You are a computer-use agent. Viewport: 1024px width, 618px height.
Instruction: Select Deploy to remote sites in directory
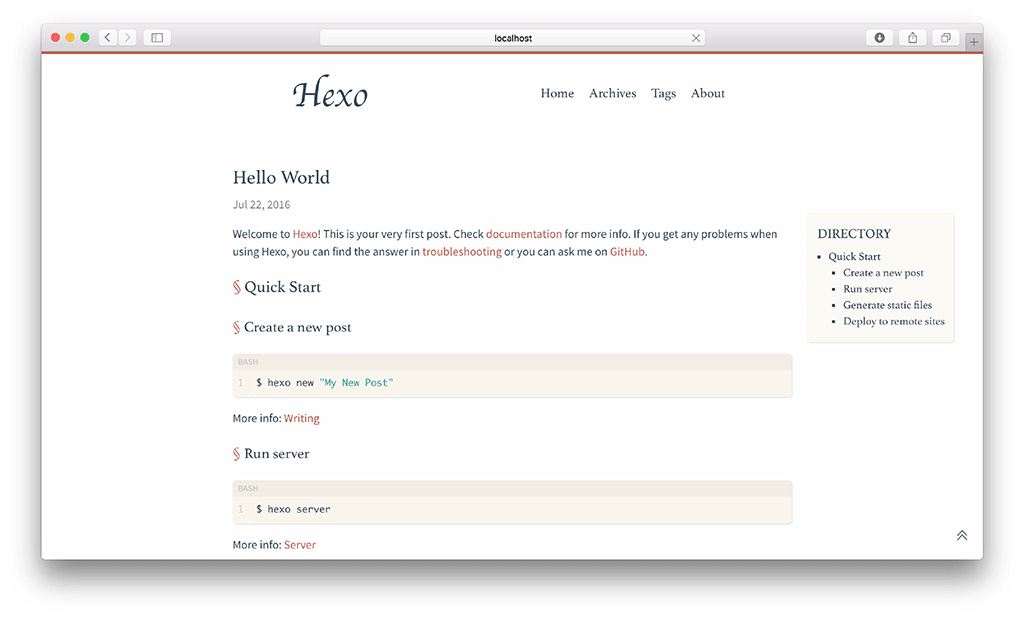[x=893, y=321]
